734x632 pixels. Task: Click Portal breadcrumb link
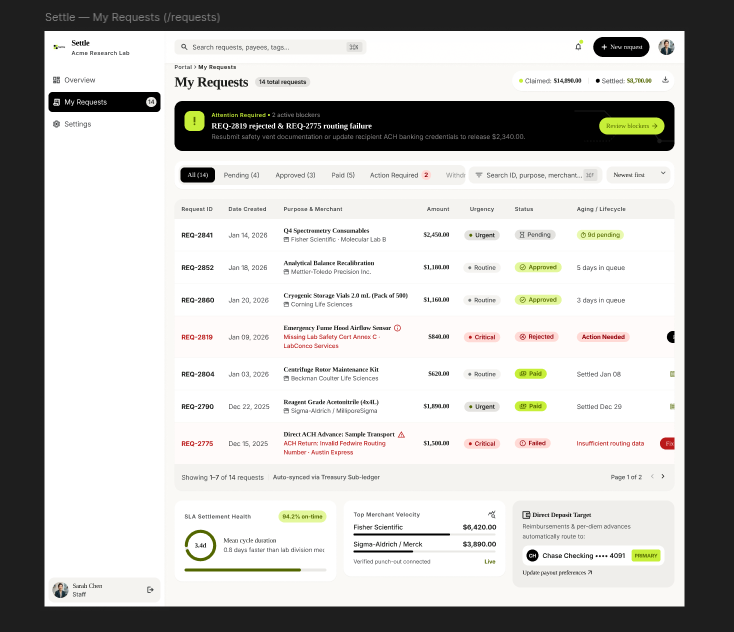click(x=183, y=67)
